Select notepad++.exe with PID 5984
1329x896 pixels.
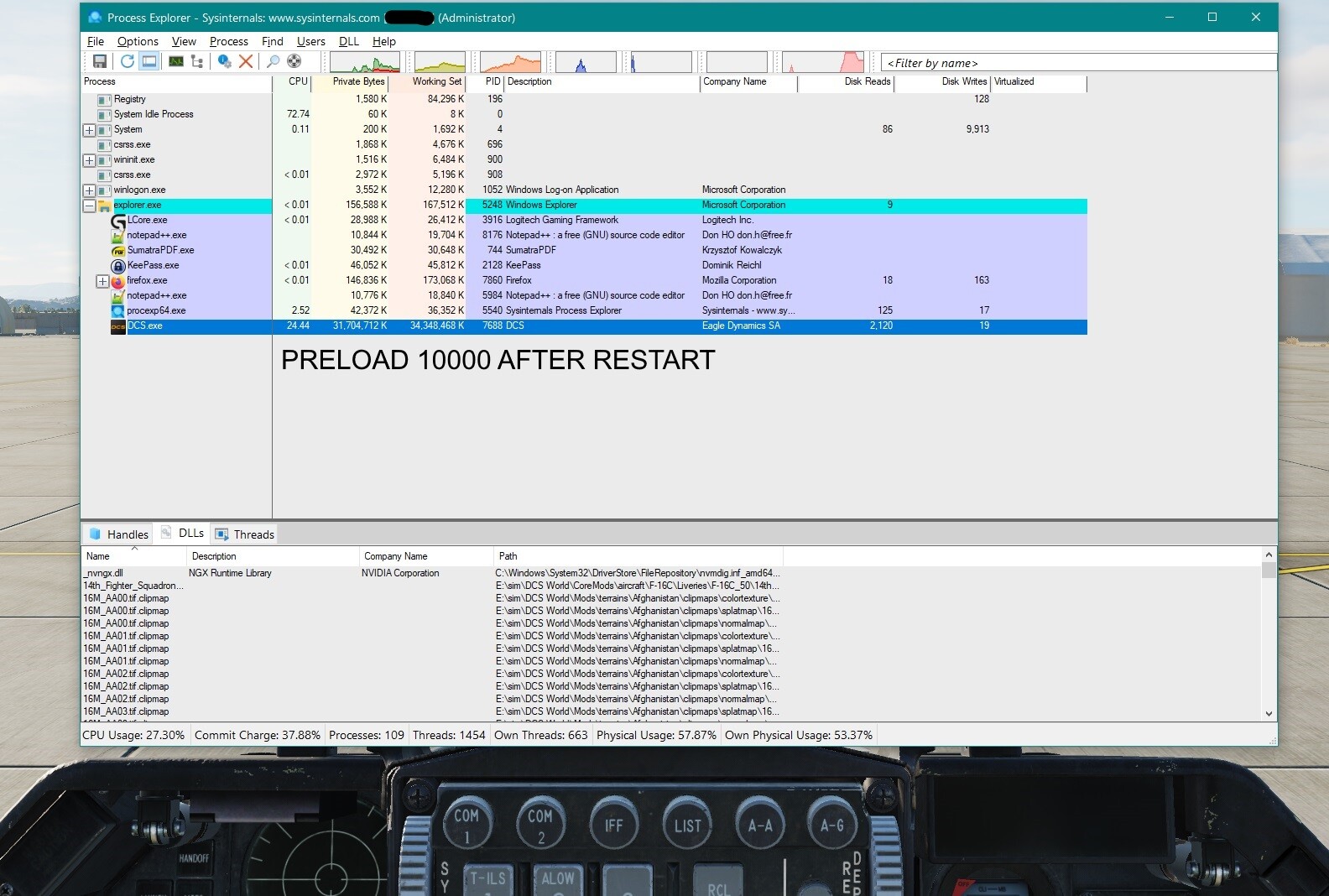584,296
